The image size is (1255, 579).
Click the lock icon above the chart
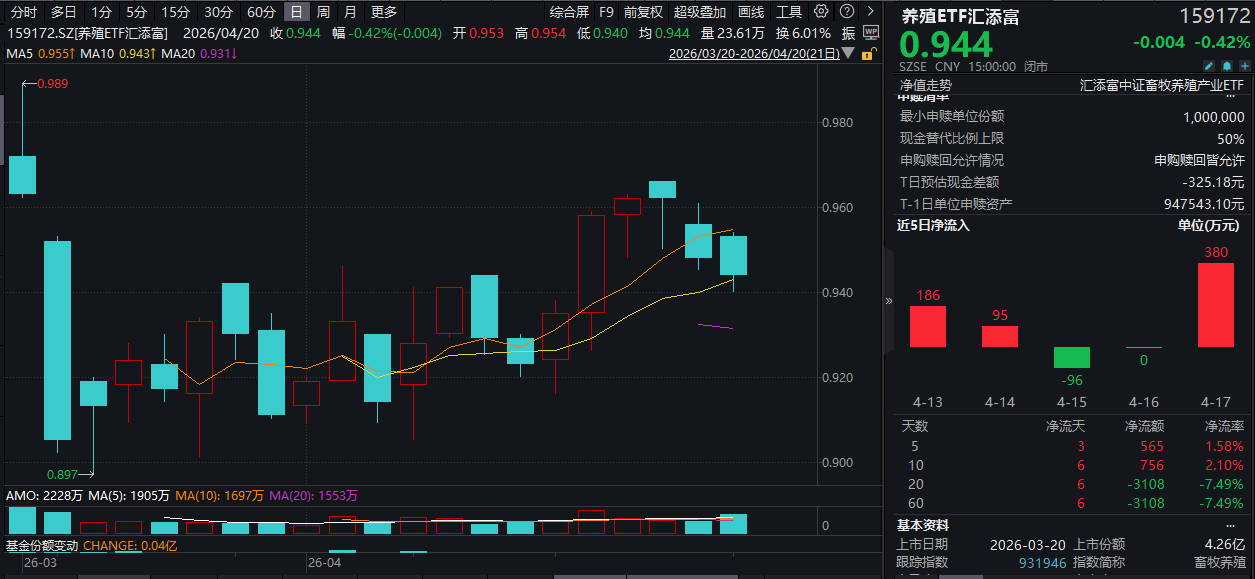coord(870,54)
